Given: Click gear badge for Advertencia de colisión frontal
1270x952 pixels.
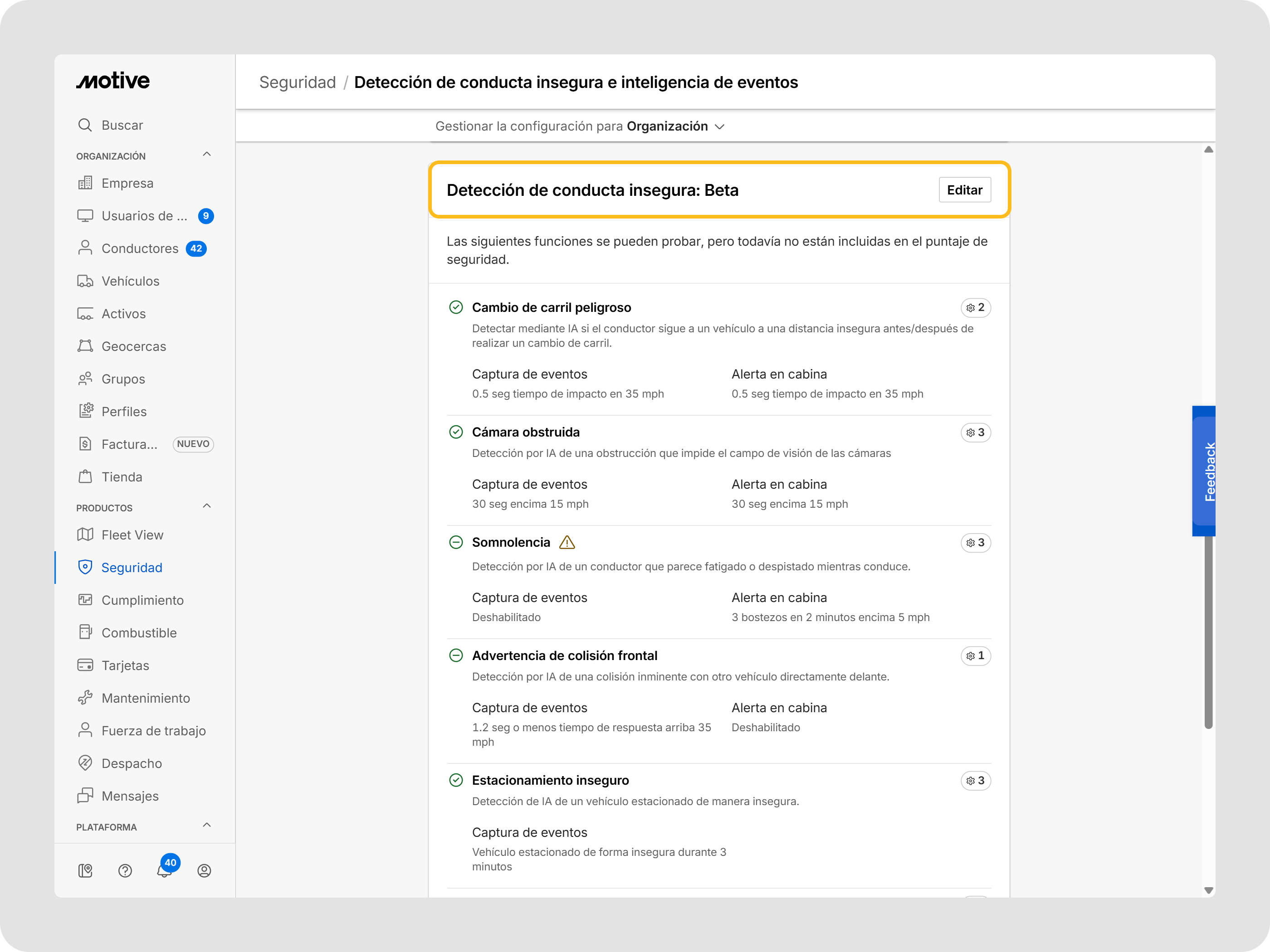Looking at the screenshot, I should coord(976,656).
